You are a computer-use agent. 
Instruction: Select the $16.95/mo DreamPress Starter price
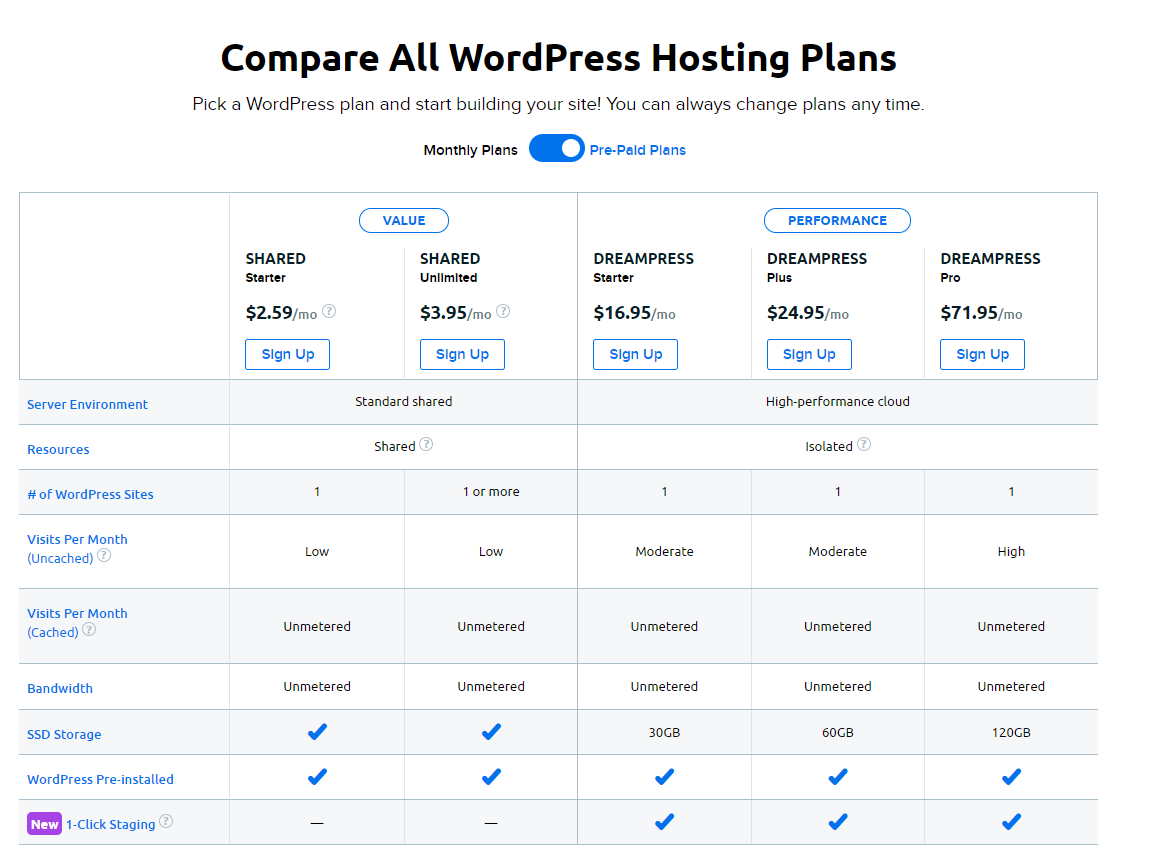(634, 313)
